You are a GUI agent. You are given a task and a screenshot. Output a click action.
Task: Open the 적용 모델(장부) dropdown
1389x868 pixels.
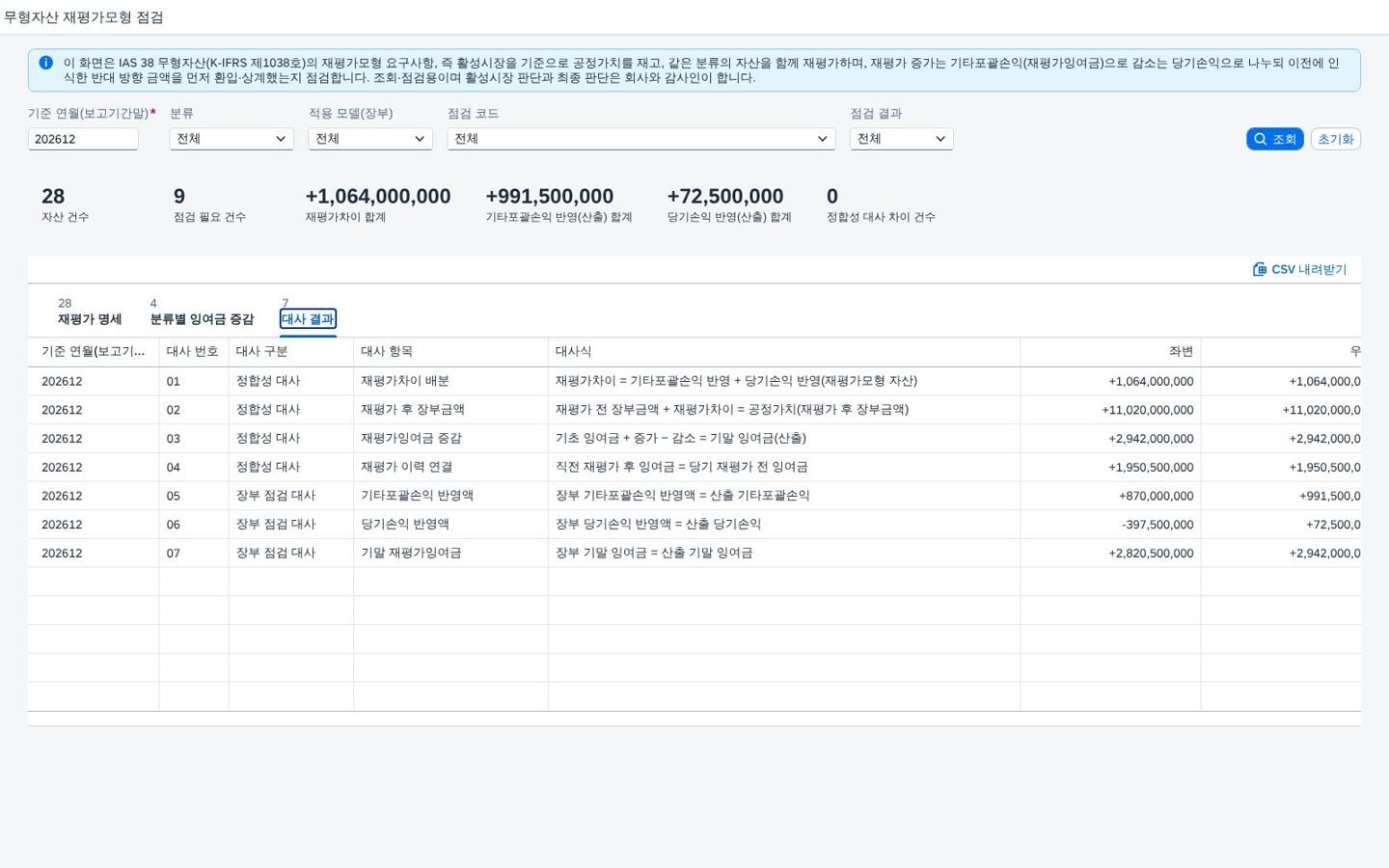coord(370,139)
